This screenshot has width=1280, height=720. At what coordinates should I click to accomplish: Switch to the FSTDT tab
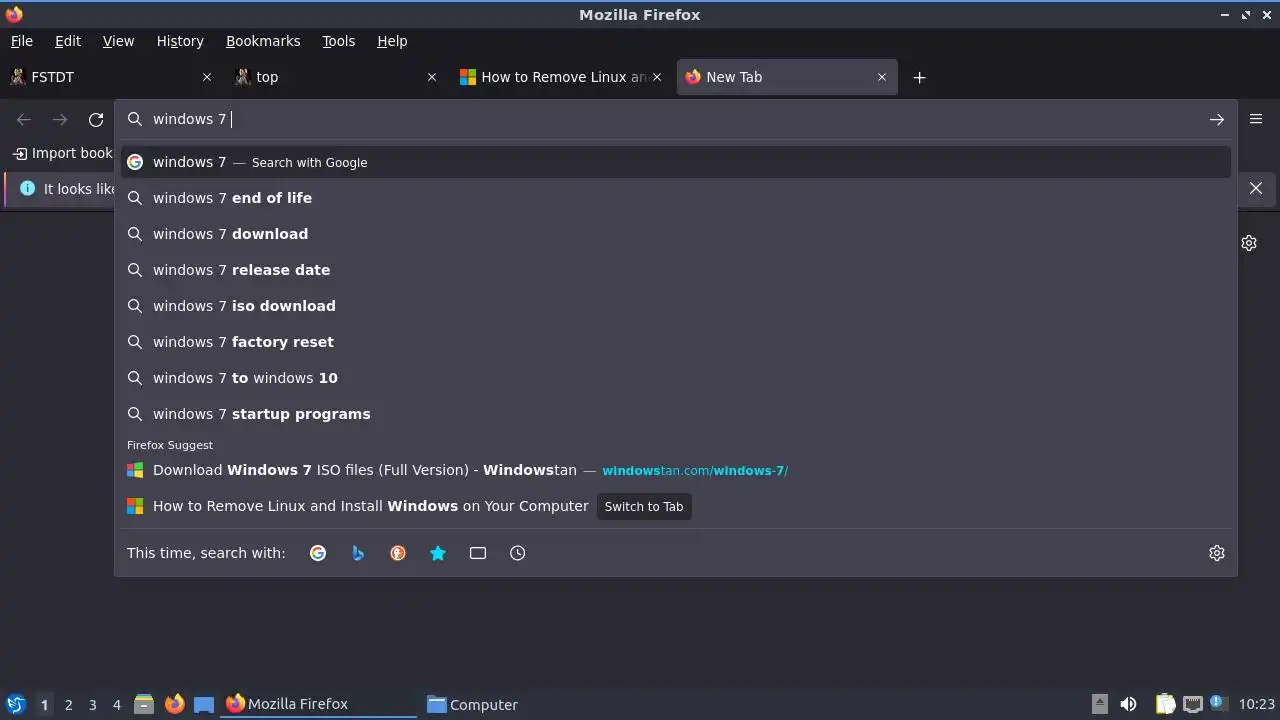pyautogui.click(x=110, y=77)
